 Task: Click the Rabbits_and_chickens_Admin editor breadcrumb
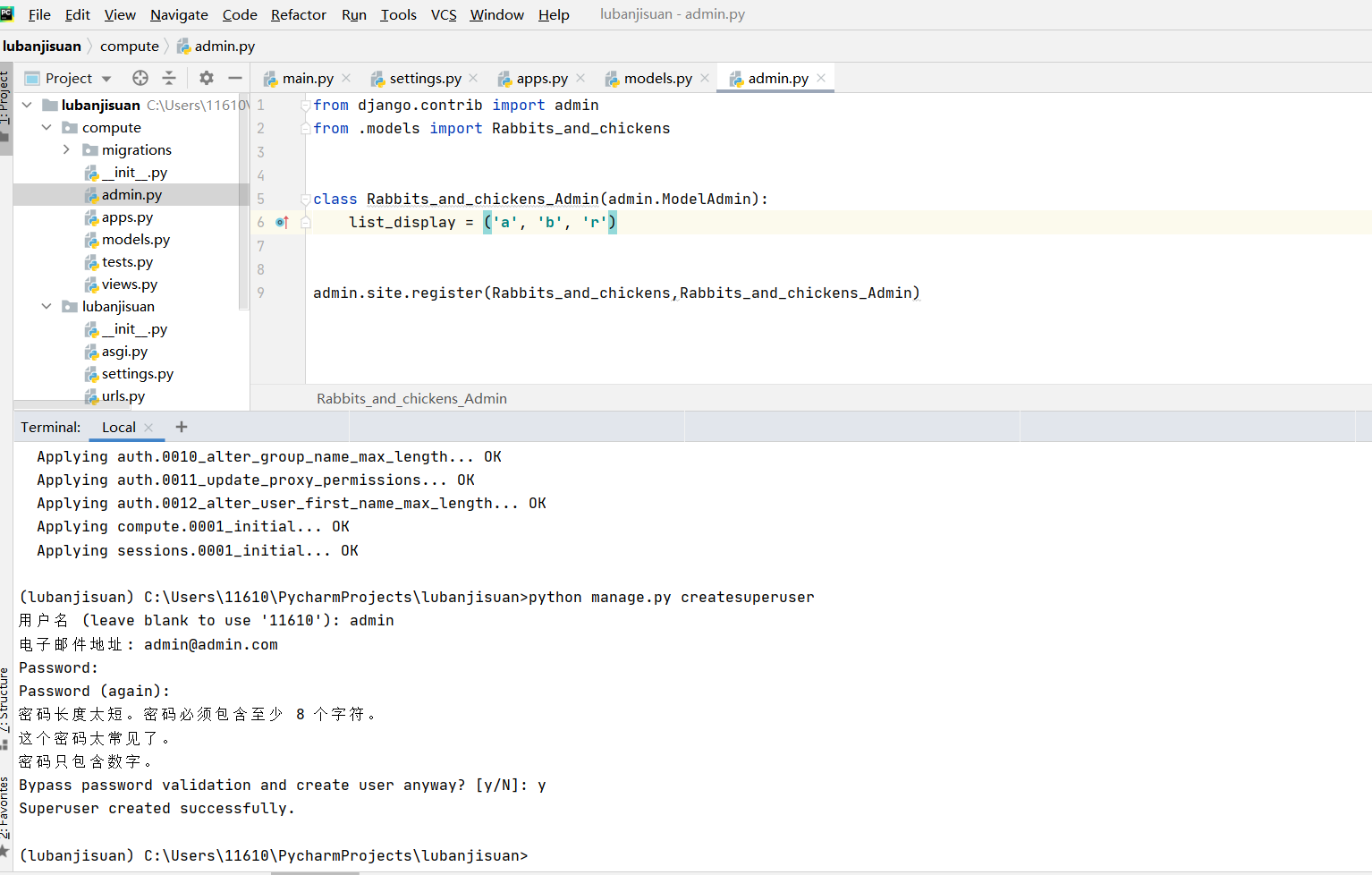[x=411, y=398]
